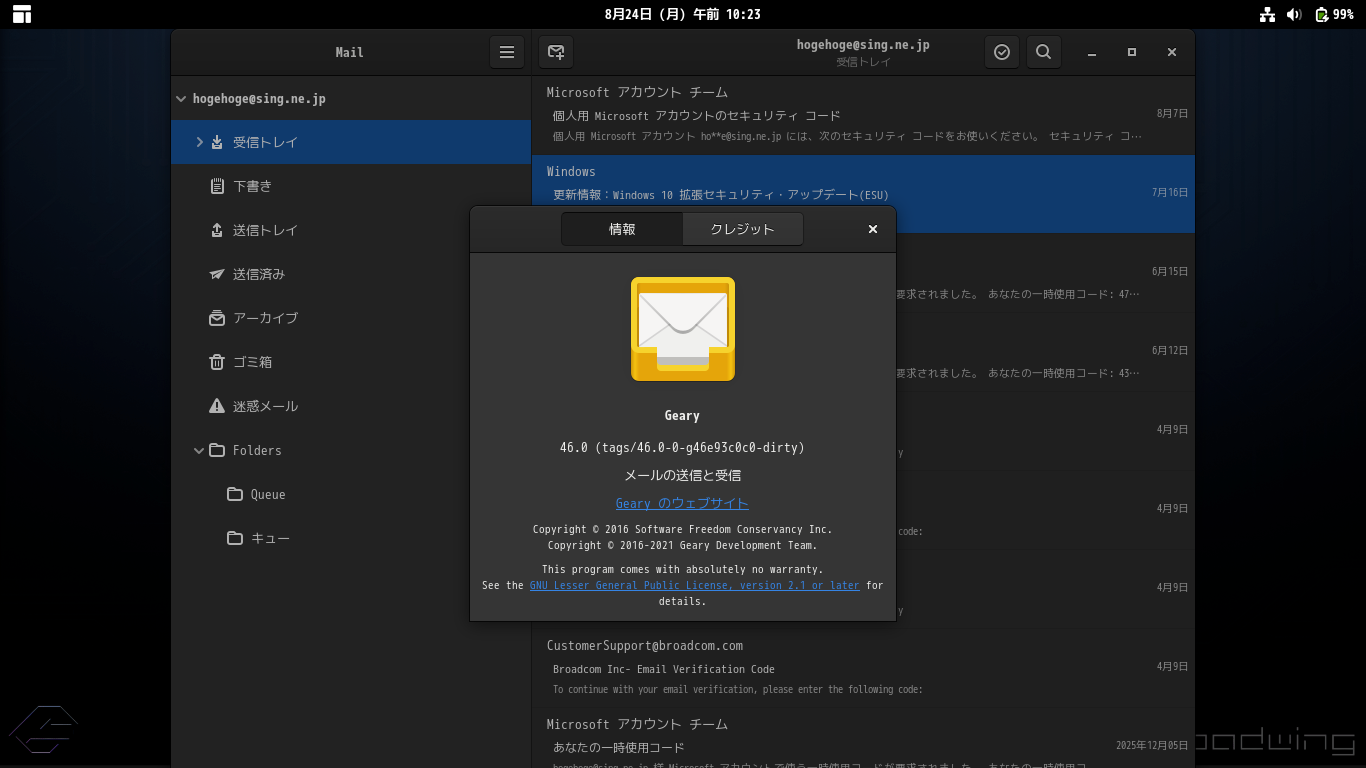Click the 6月12日 conversation date
The image size is (1366, 768).
coord(1169,350)
